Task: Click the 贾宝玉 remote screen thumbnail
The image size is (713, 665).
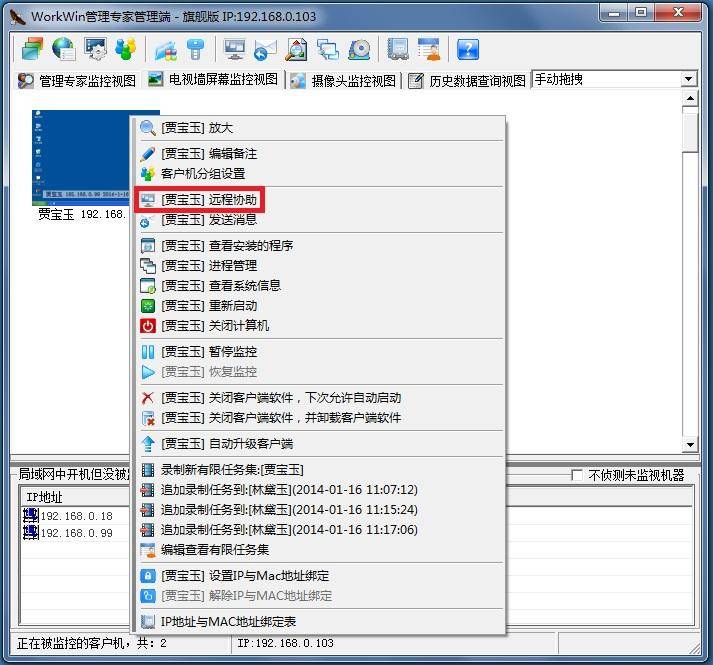Action: 82,155
